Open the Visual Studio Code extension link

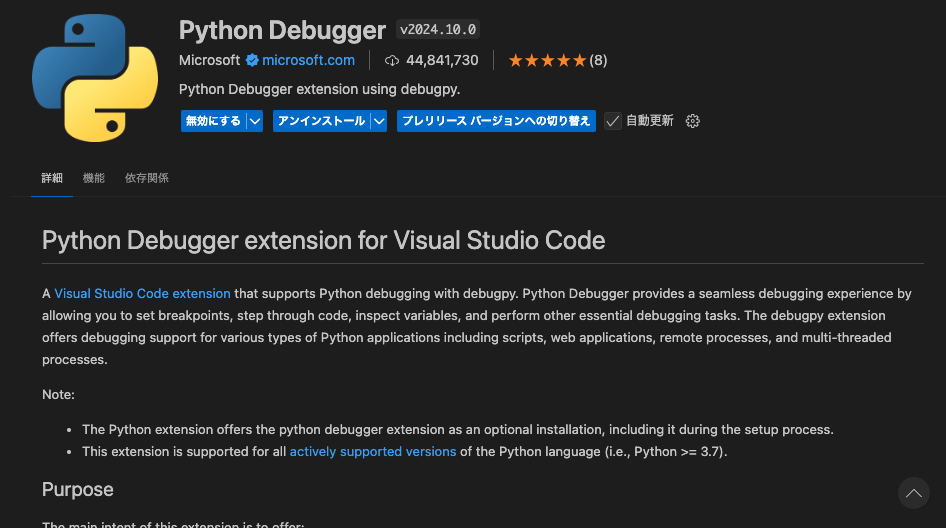click(142, 293)
